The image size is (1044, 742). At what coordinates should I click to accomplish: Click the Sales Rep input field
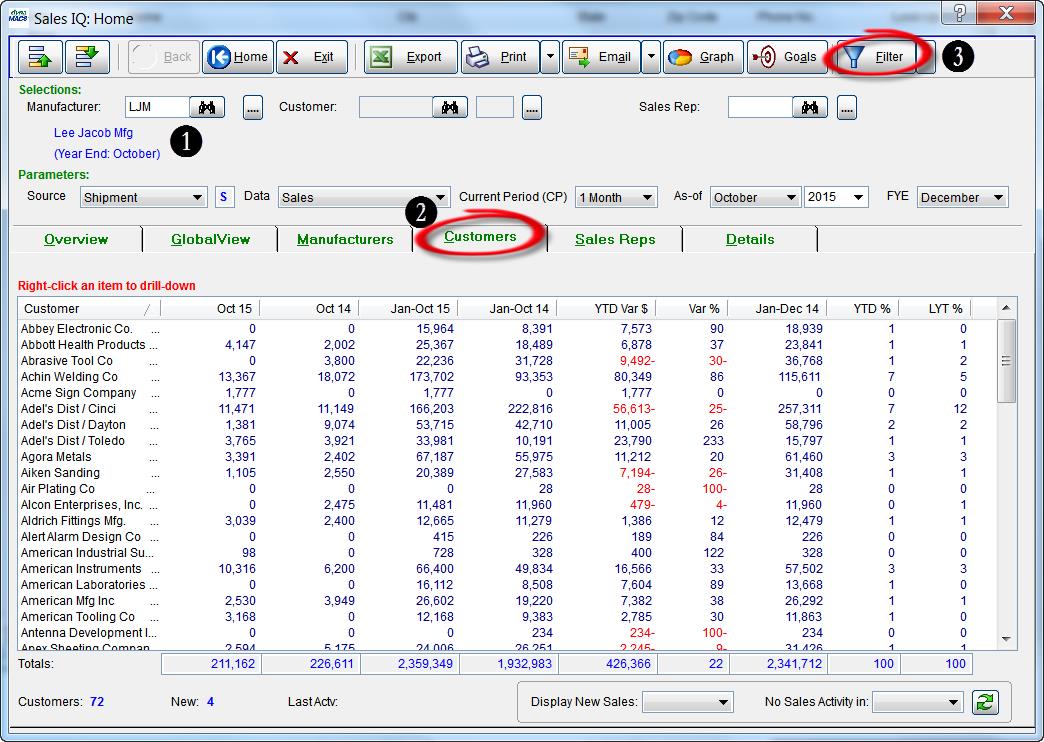pyautogui.click(x=760, y=107)
